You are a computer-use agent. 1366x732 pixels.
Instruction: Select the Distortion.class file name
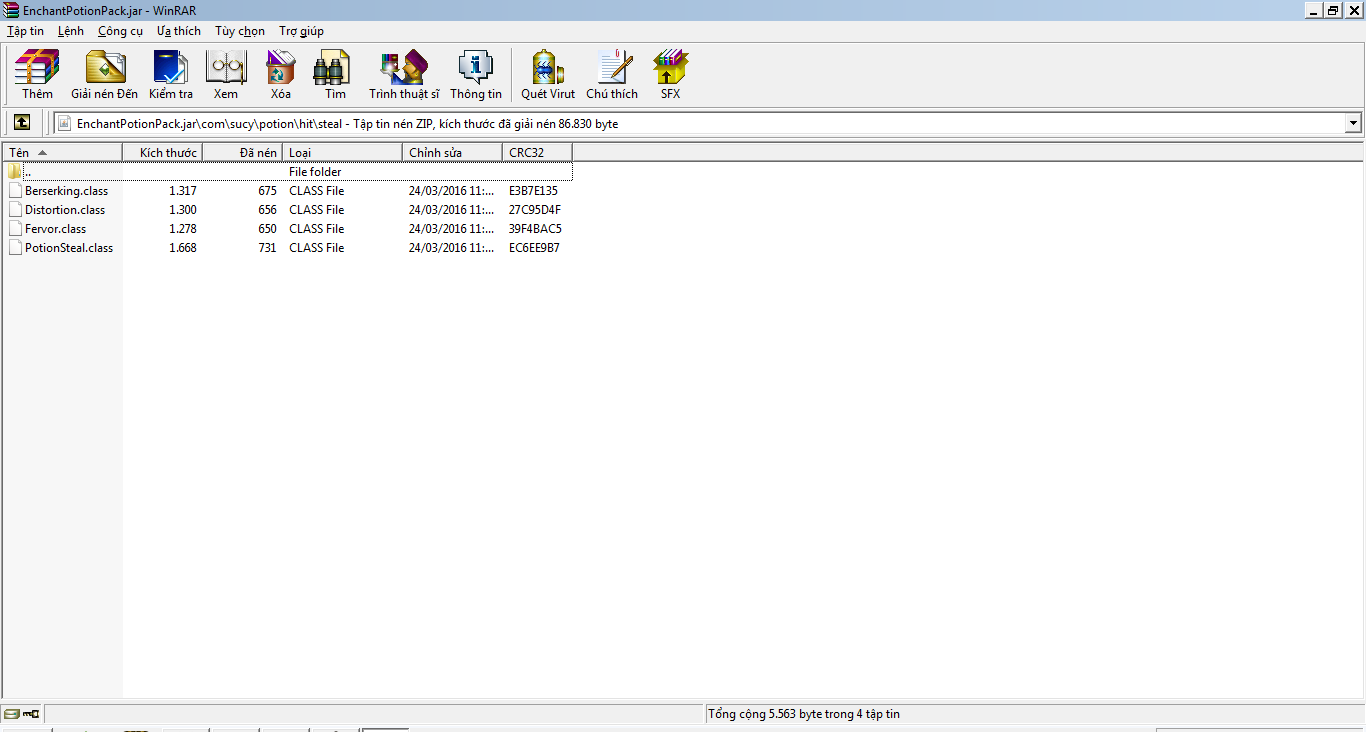click(x=65, y=209)
